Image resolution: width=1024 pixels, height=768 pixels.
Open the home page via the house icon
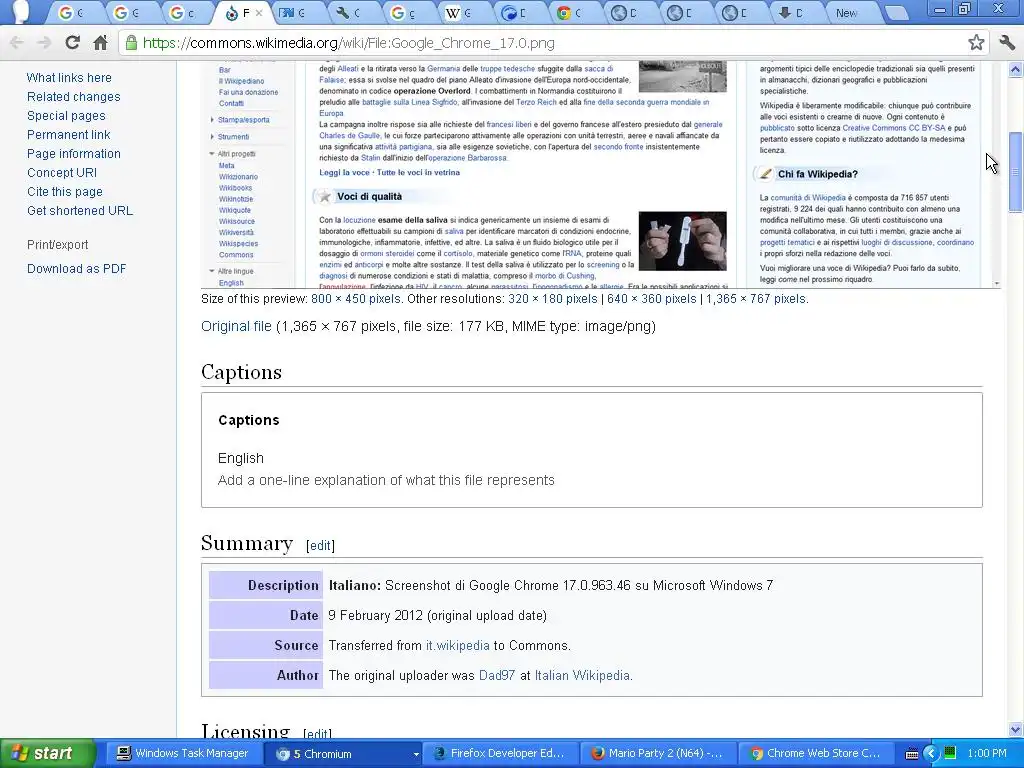pyautogui.click(x=100, y=43)
